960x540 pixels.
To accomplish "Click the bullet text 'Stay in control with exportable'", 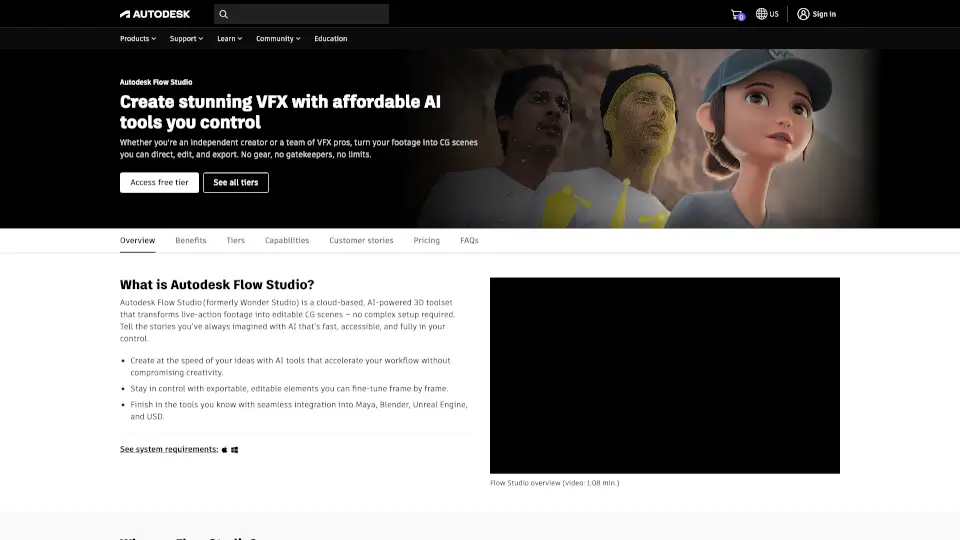I will [x=289, y=388].
